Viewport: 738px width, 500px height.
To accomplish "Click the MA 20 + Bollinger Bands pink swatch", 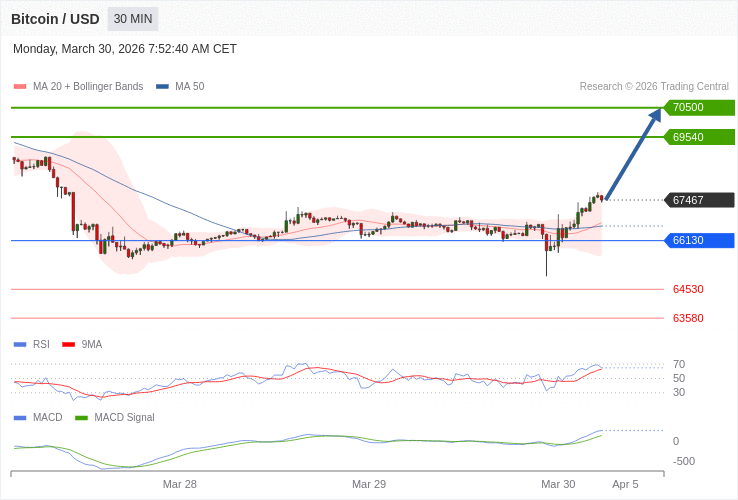I will point(20,86).
